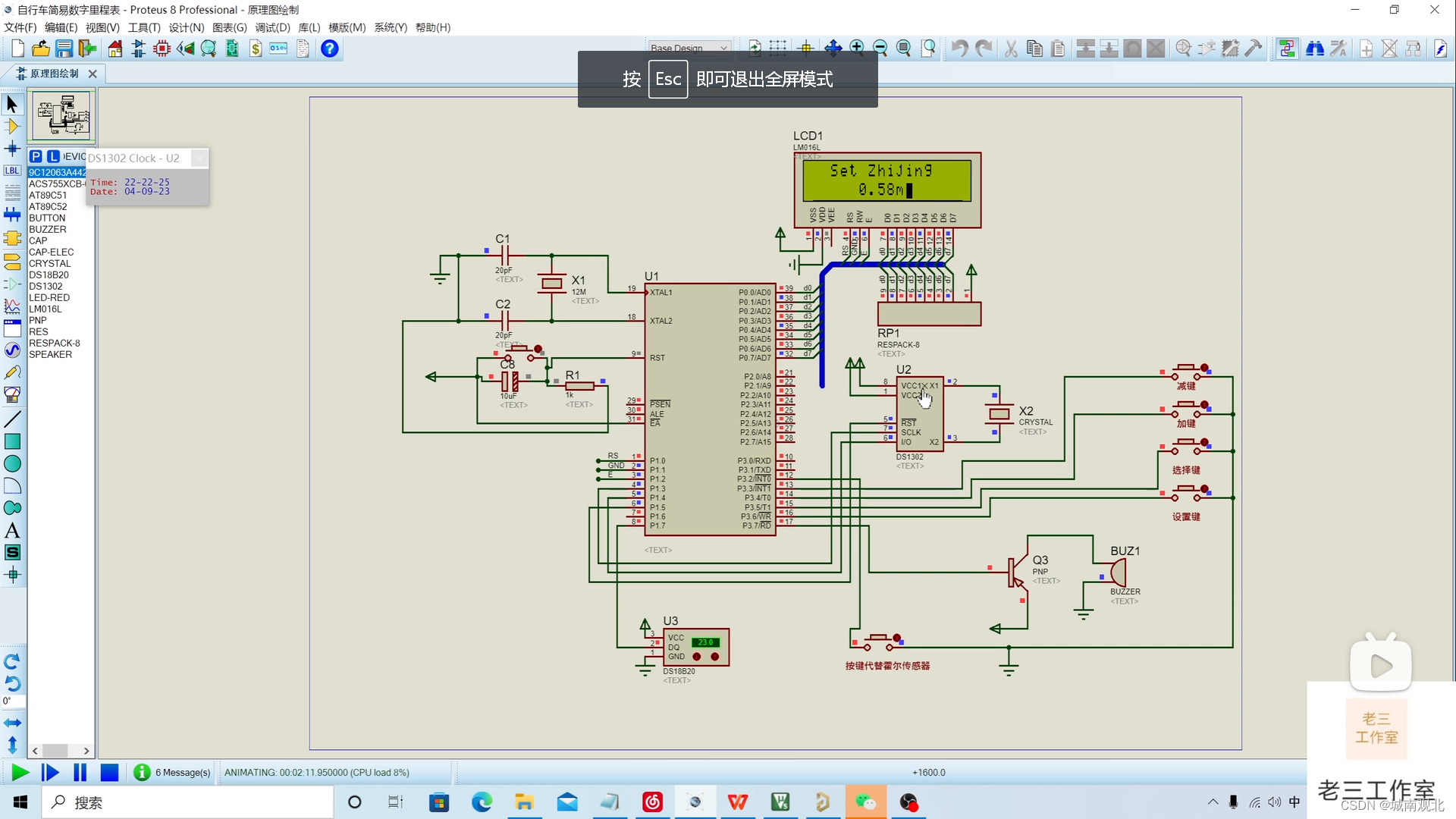The height and width of the screenshot is (819, 1456).
Task: Pause the running simulation
Action: tap(80, 772)
